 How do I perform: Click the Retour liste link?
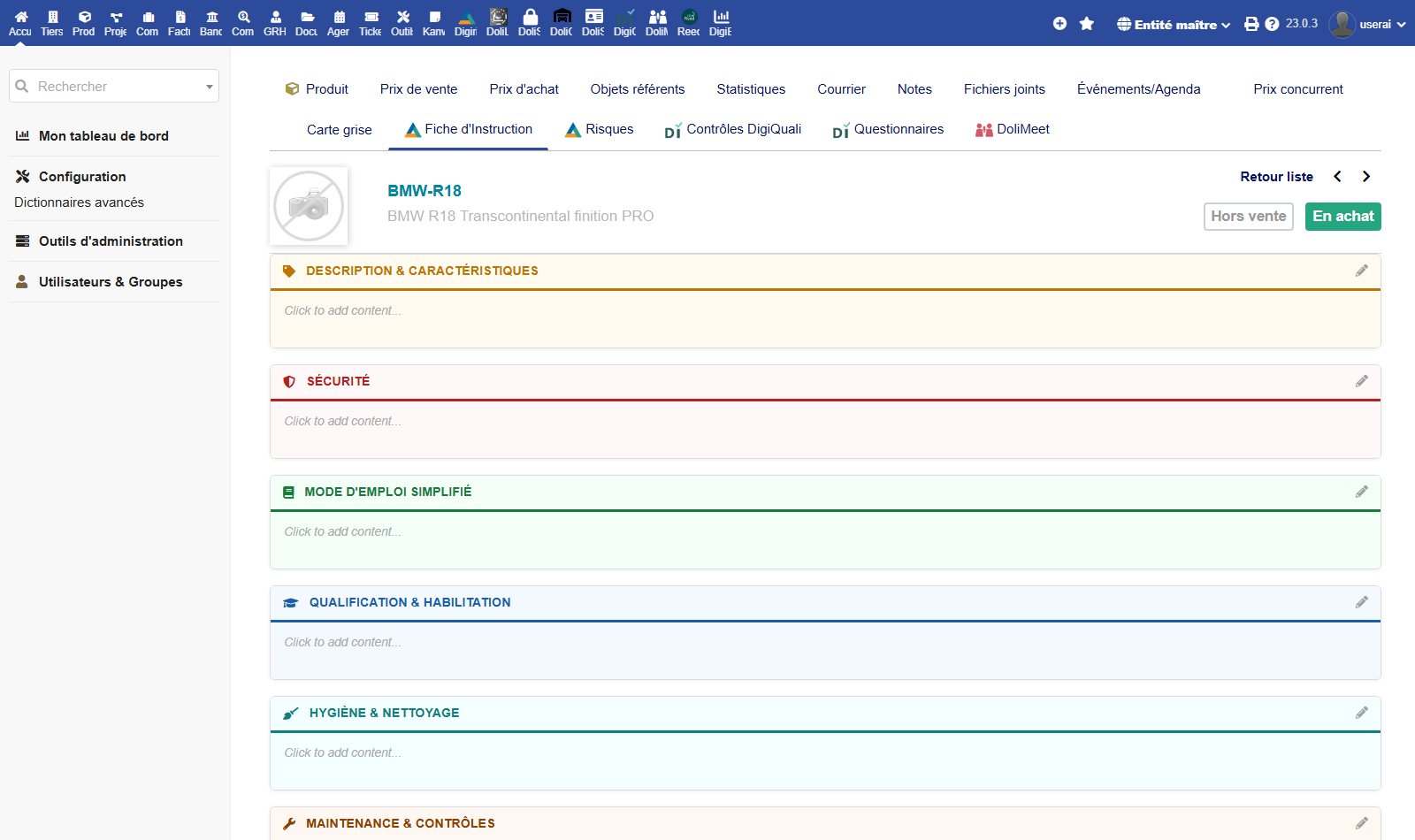pyautogui.click(x=1276, y=177)
